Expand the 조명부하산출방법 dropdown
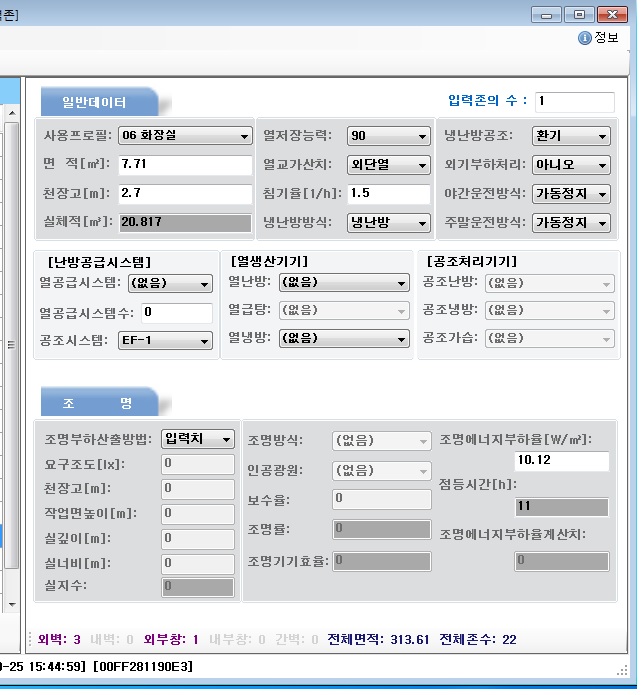643x695 pixels. 198,439
